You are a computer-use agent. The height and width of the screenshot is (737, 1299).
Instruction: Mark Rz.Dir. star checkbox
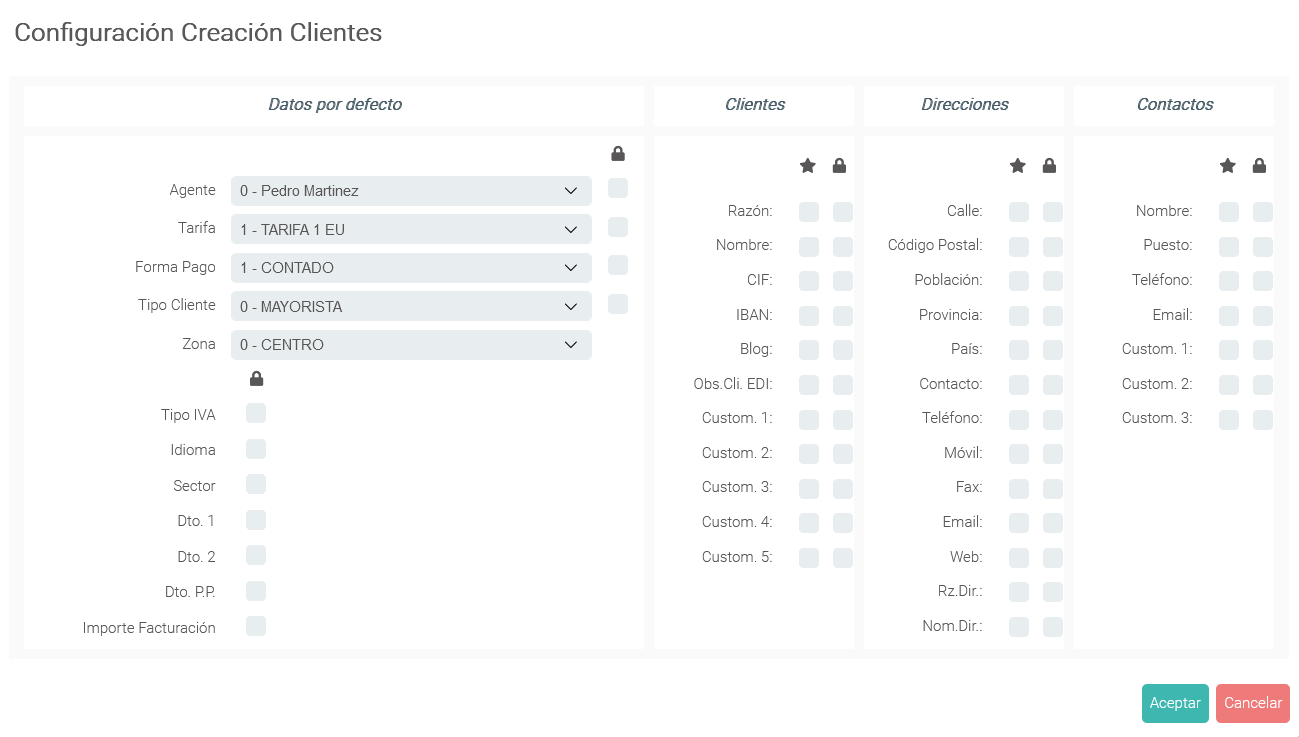tap(1019, 592)
